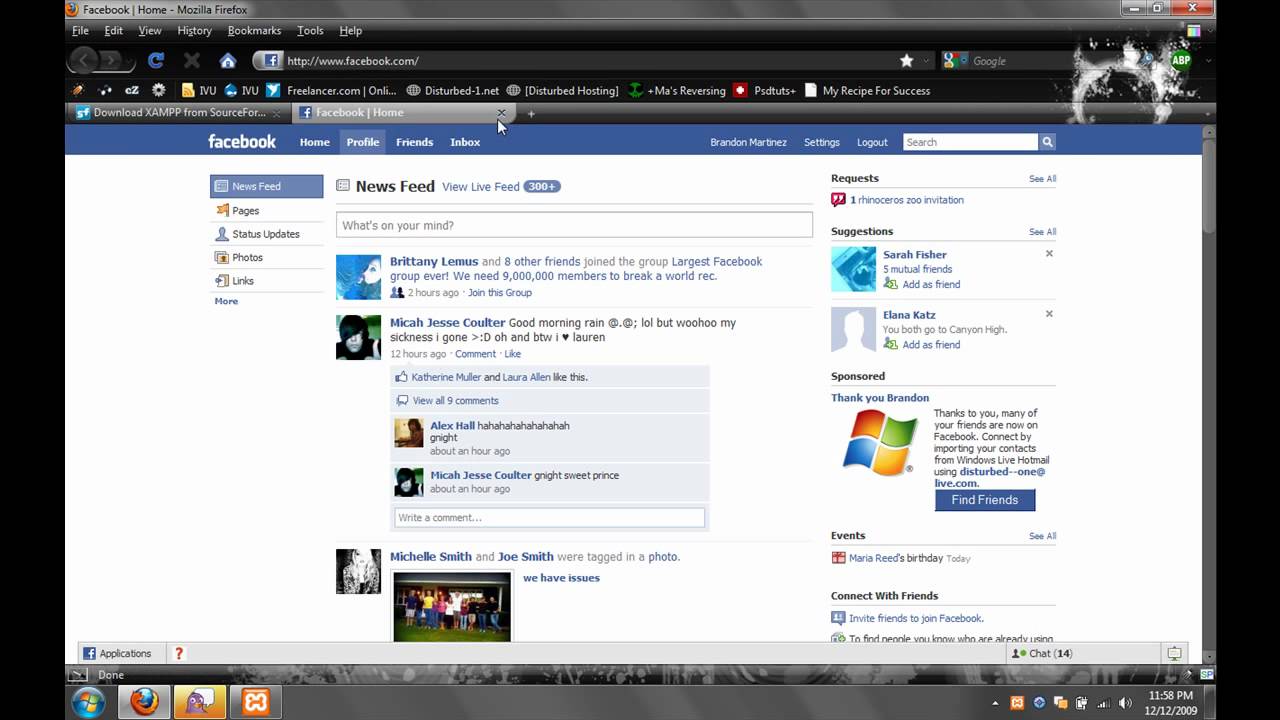Open the notifications icon beside Chat

point(1174,653)
